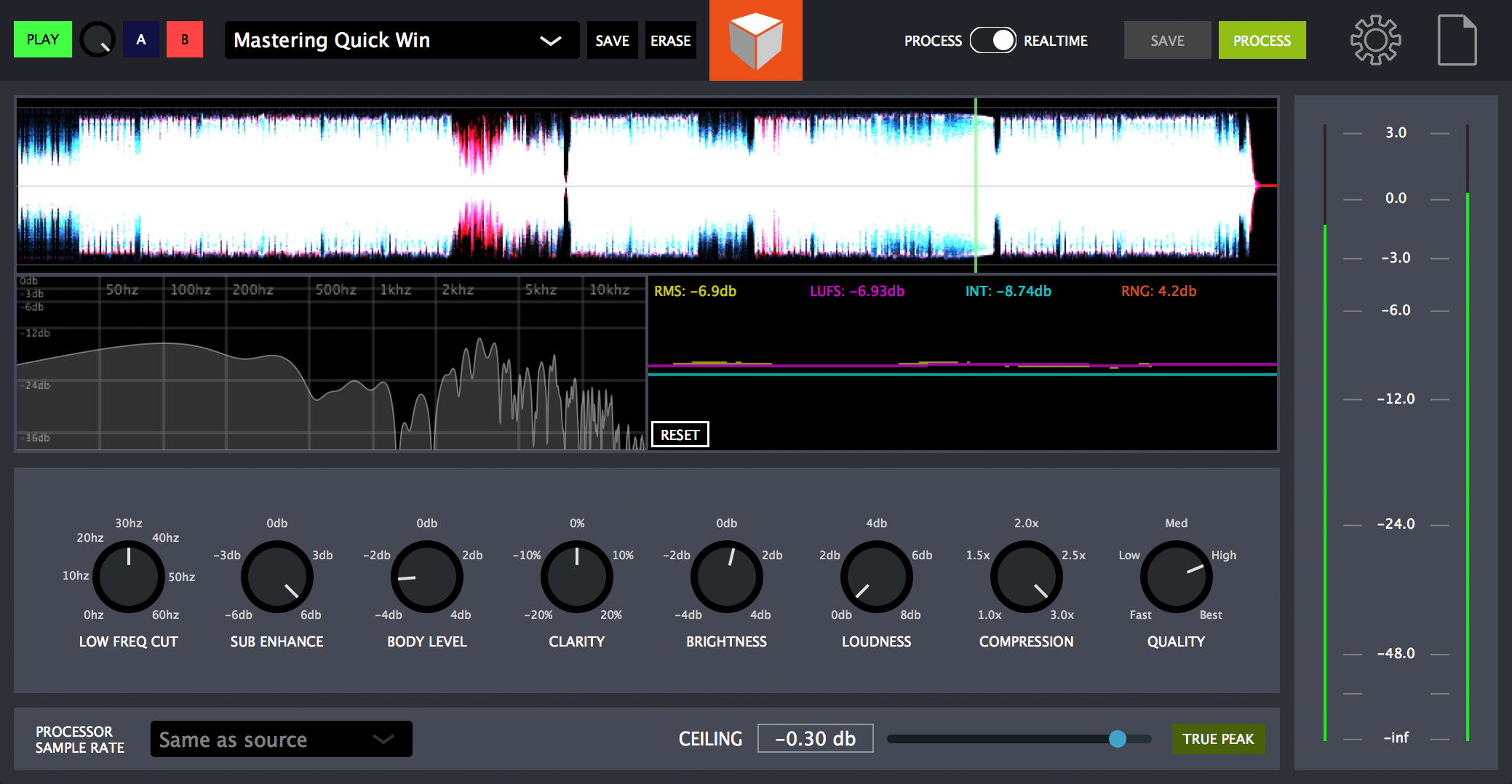This screenshot has height=784, width=1512.
Task: Click the blank document file icon
Action: 1457,41
